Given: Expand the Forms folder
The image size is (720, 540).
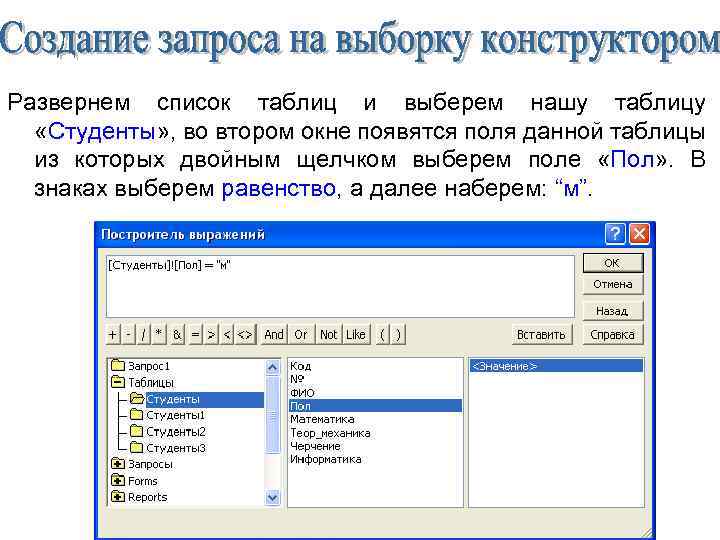Looking at the screenshot, I should click(x=118, y=481).
